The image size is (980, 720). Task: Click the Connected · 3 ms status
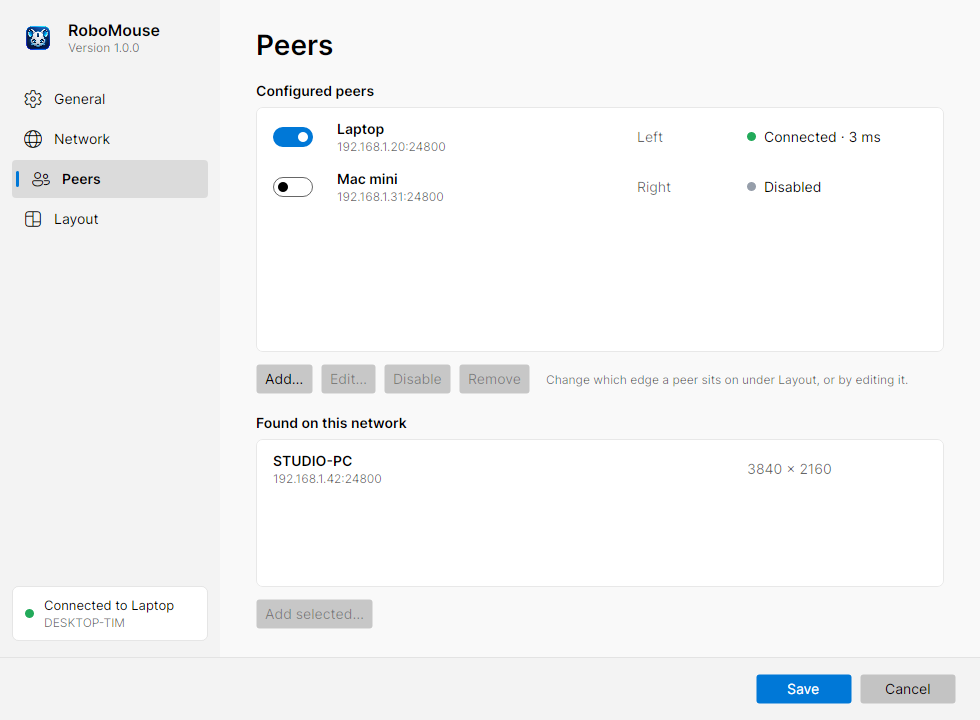[x=822, y=137]
